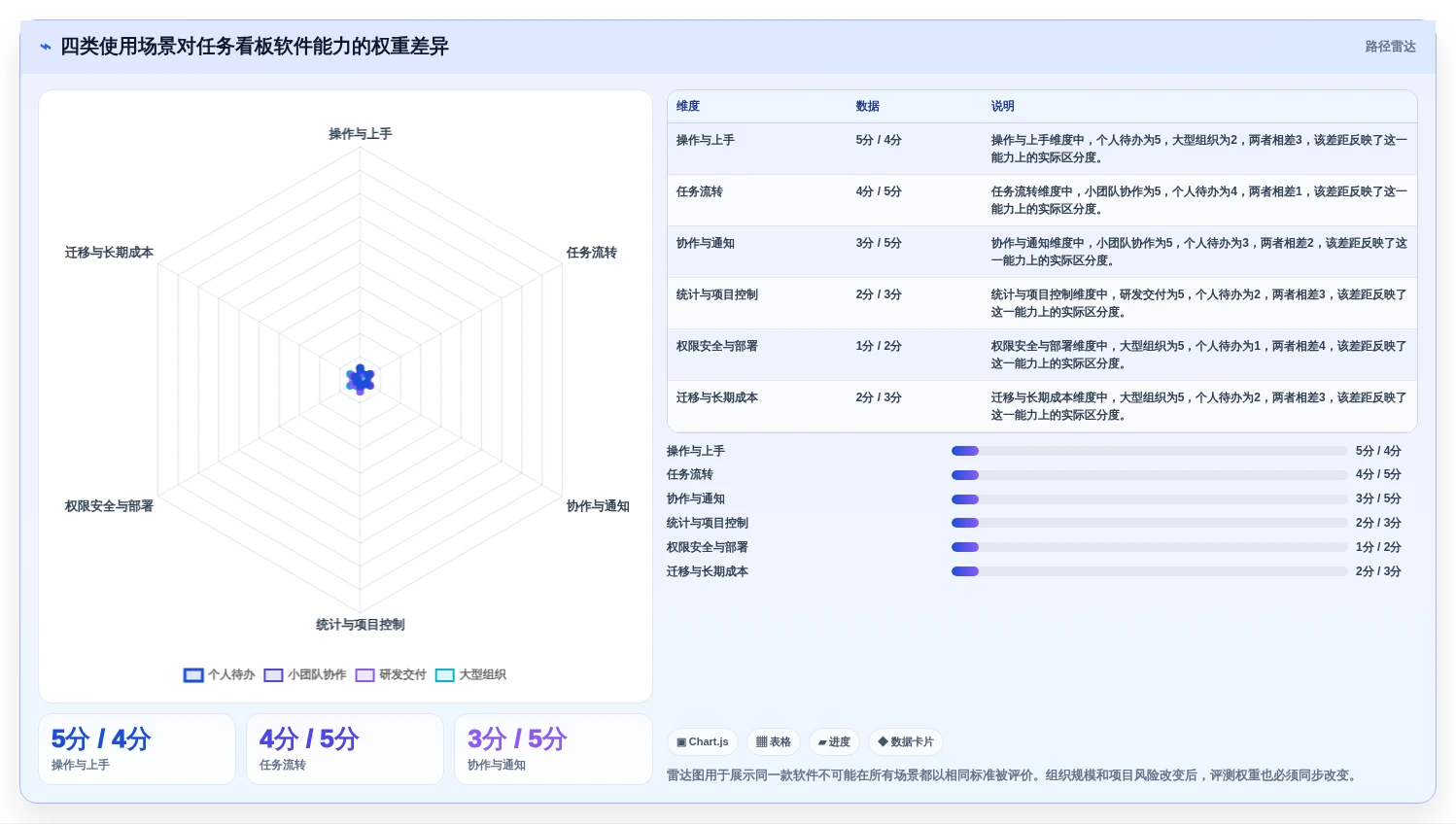Open the 4分 / 5分 任务流转 card
Viewport: 1456px width, 824px height.
[x=345, y=749]
